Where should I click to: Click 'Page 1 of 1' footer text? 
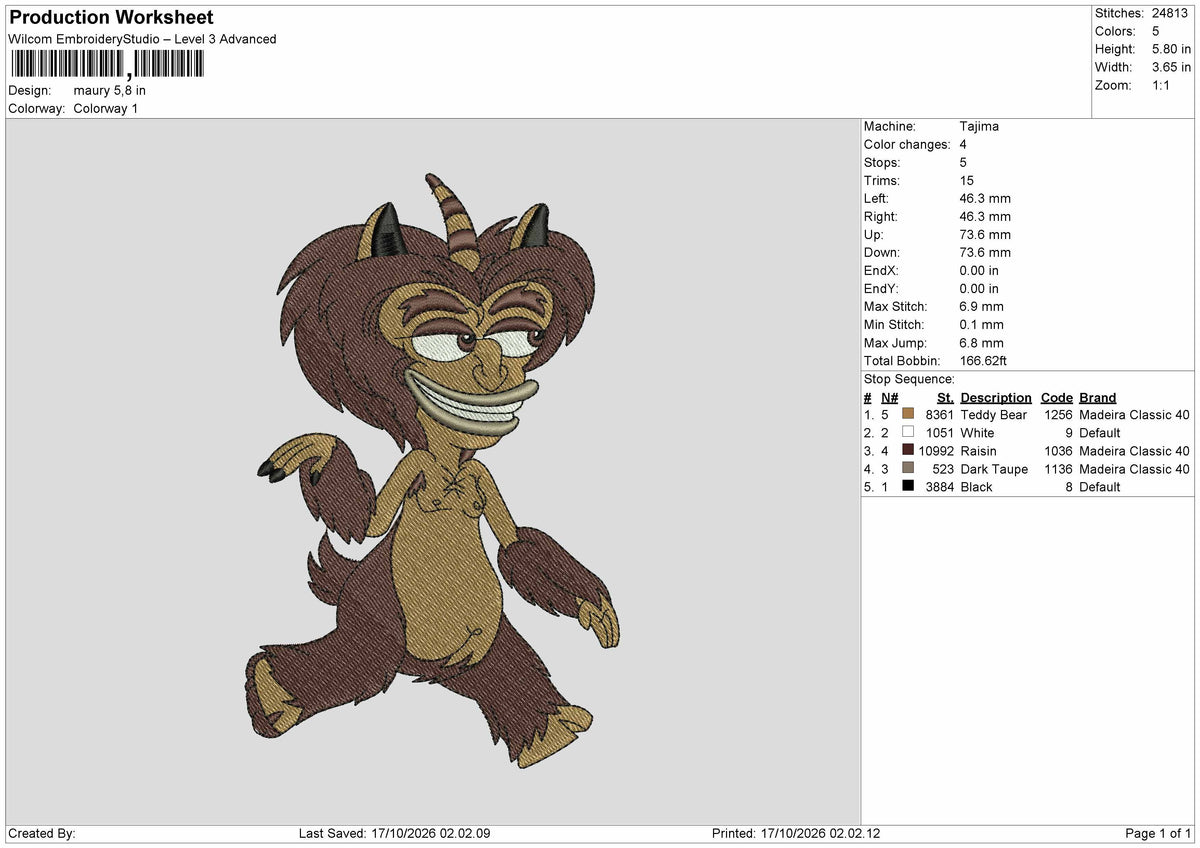tap(1158, 833)
